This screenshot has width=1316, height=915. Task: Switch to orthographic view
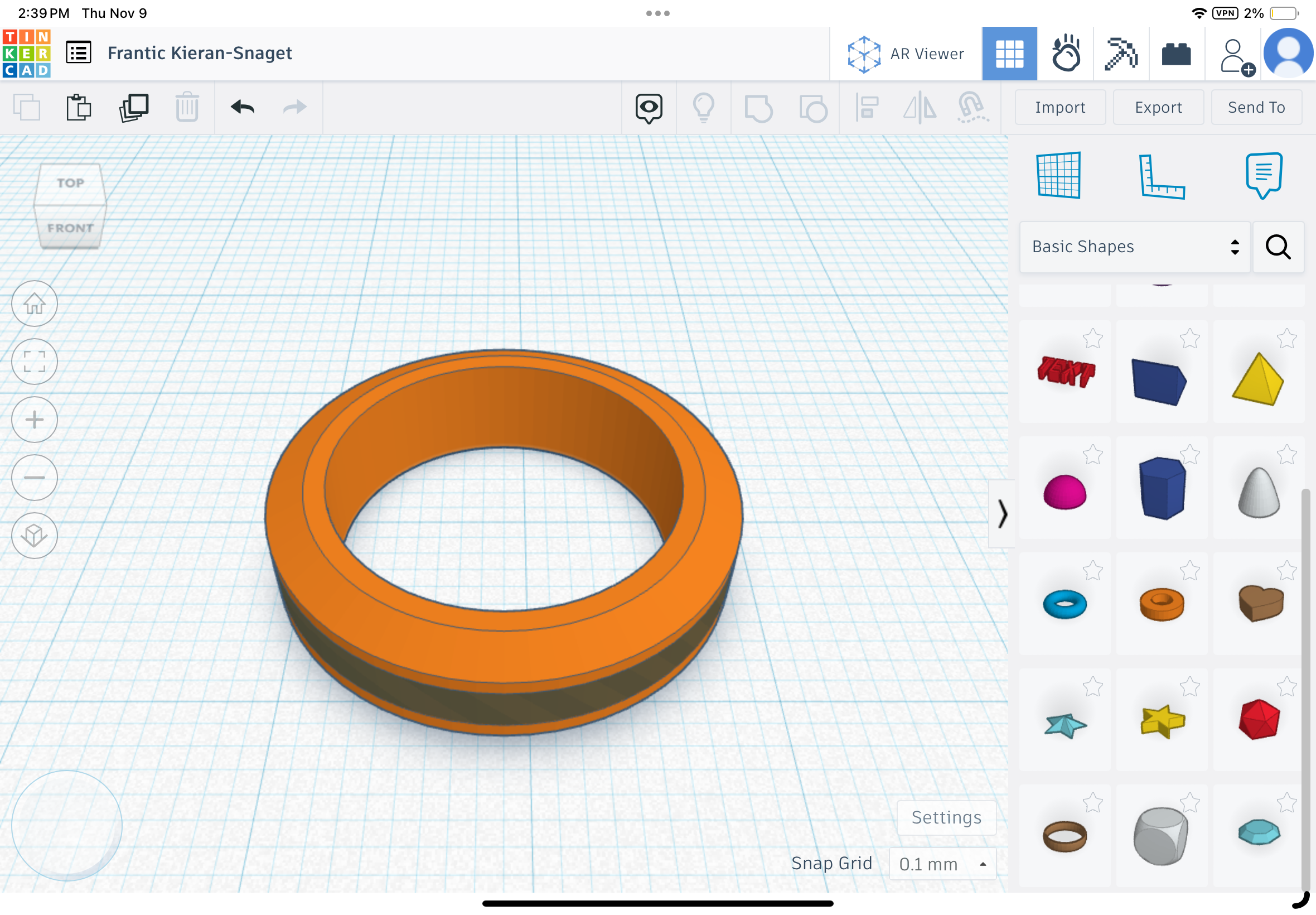point(34,536)
